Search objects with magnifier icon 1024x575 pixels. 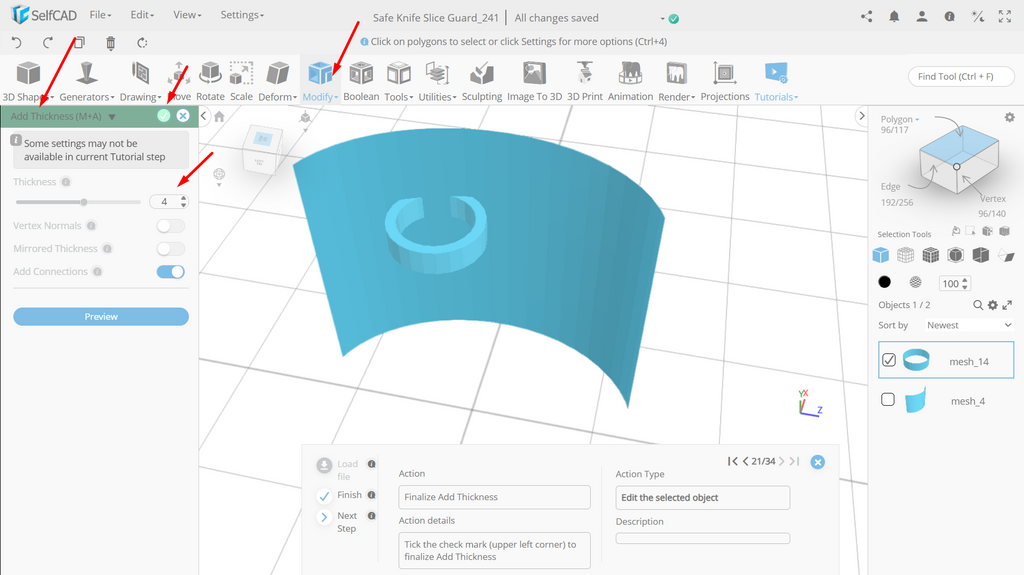[x=978, y=305]
